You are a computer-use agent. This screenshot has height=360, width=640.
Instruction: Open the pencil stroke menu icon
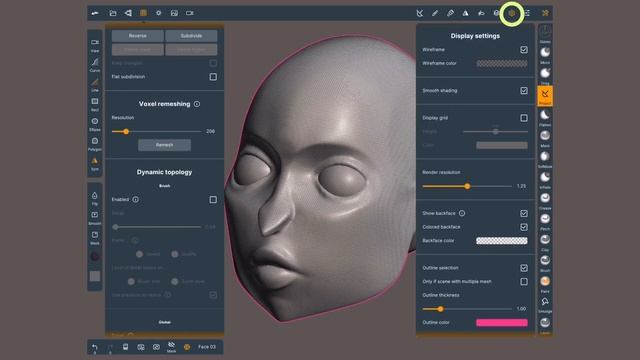[435, 13]
